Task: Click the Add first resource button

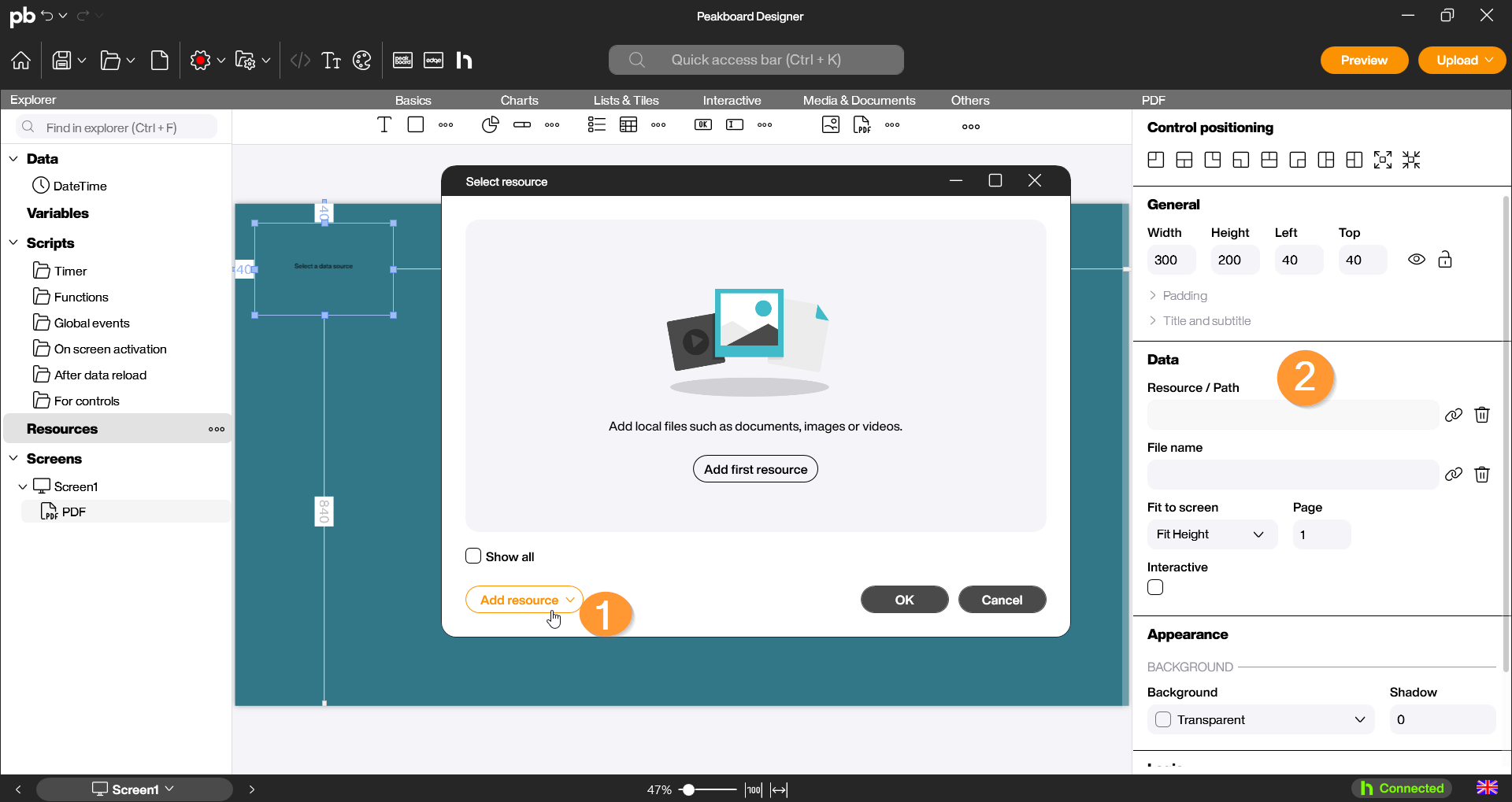Action: pyautogui.click(x=755, y=469)
